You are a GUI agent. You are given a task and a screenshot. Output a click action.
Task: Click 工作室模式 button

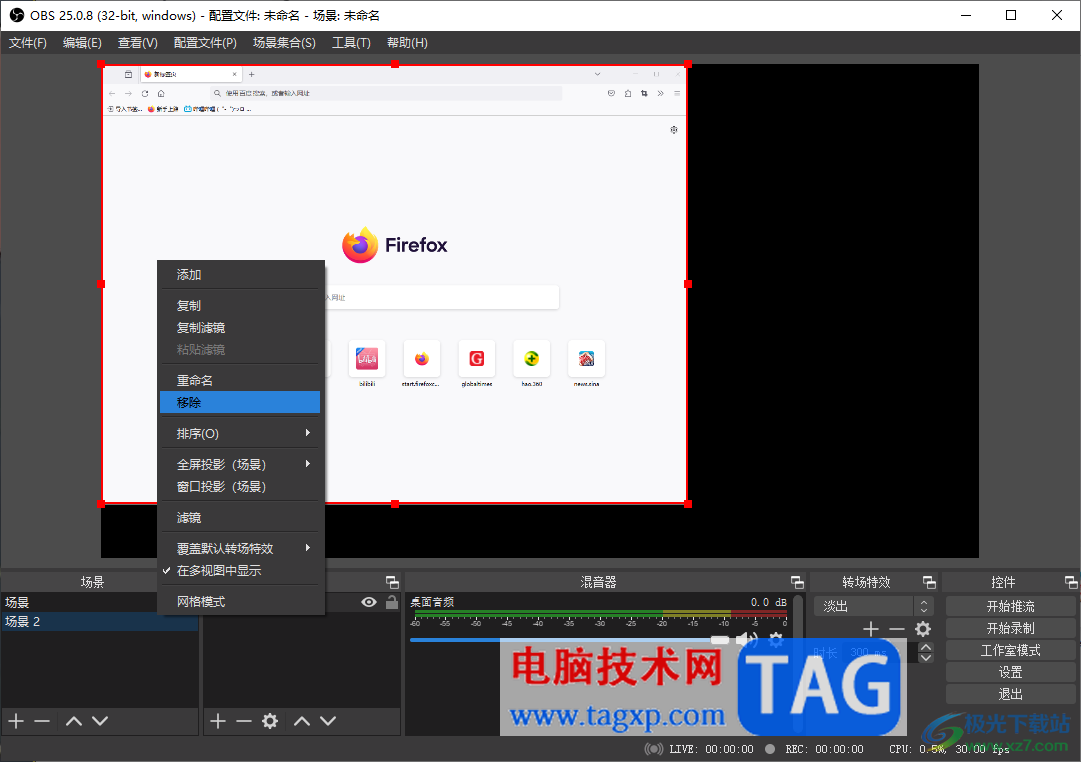point(1010,650)
